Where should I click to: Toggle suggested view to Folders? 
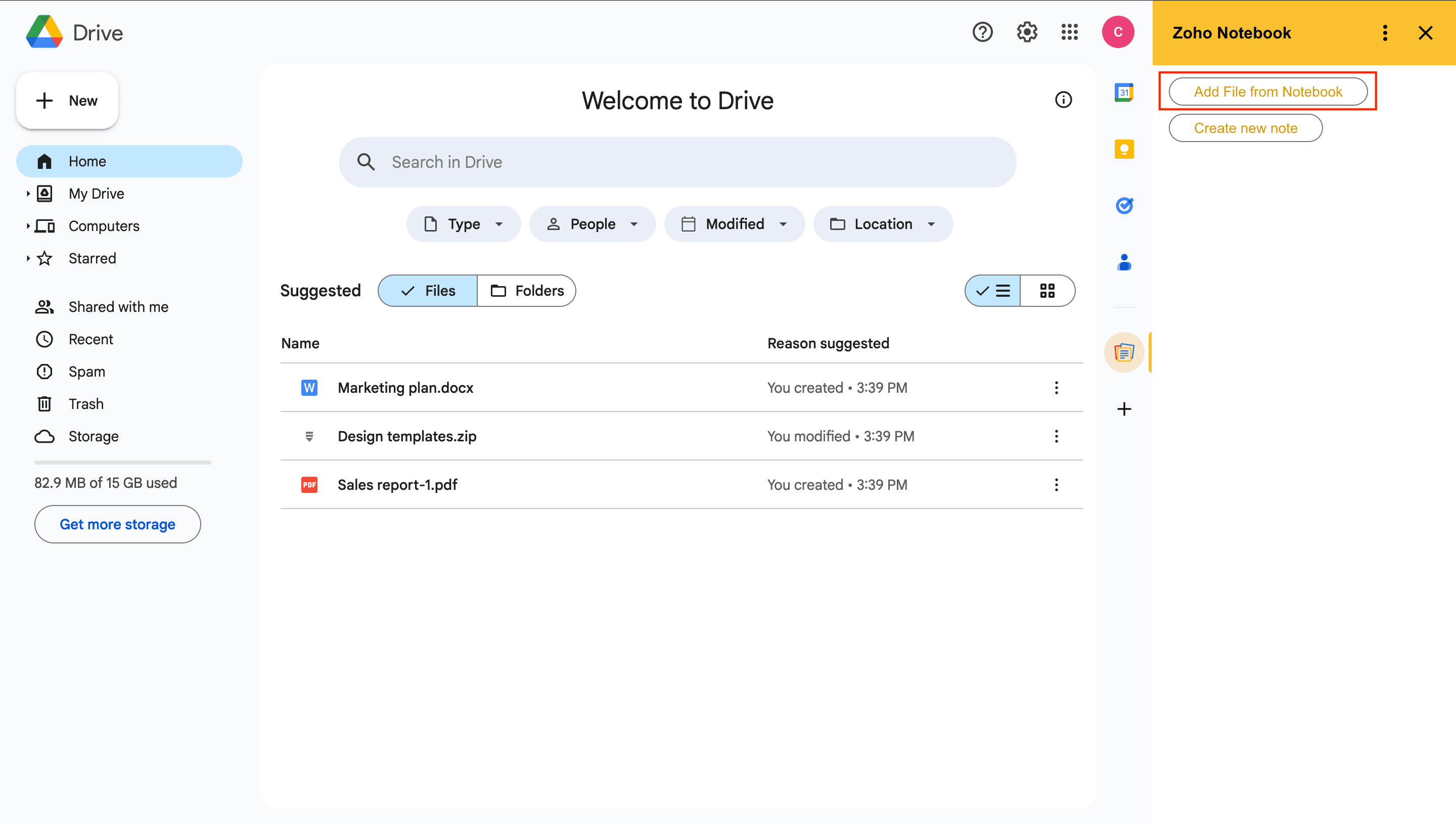pyautogui.click(x=527, y=291)
